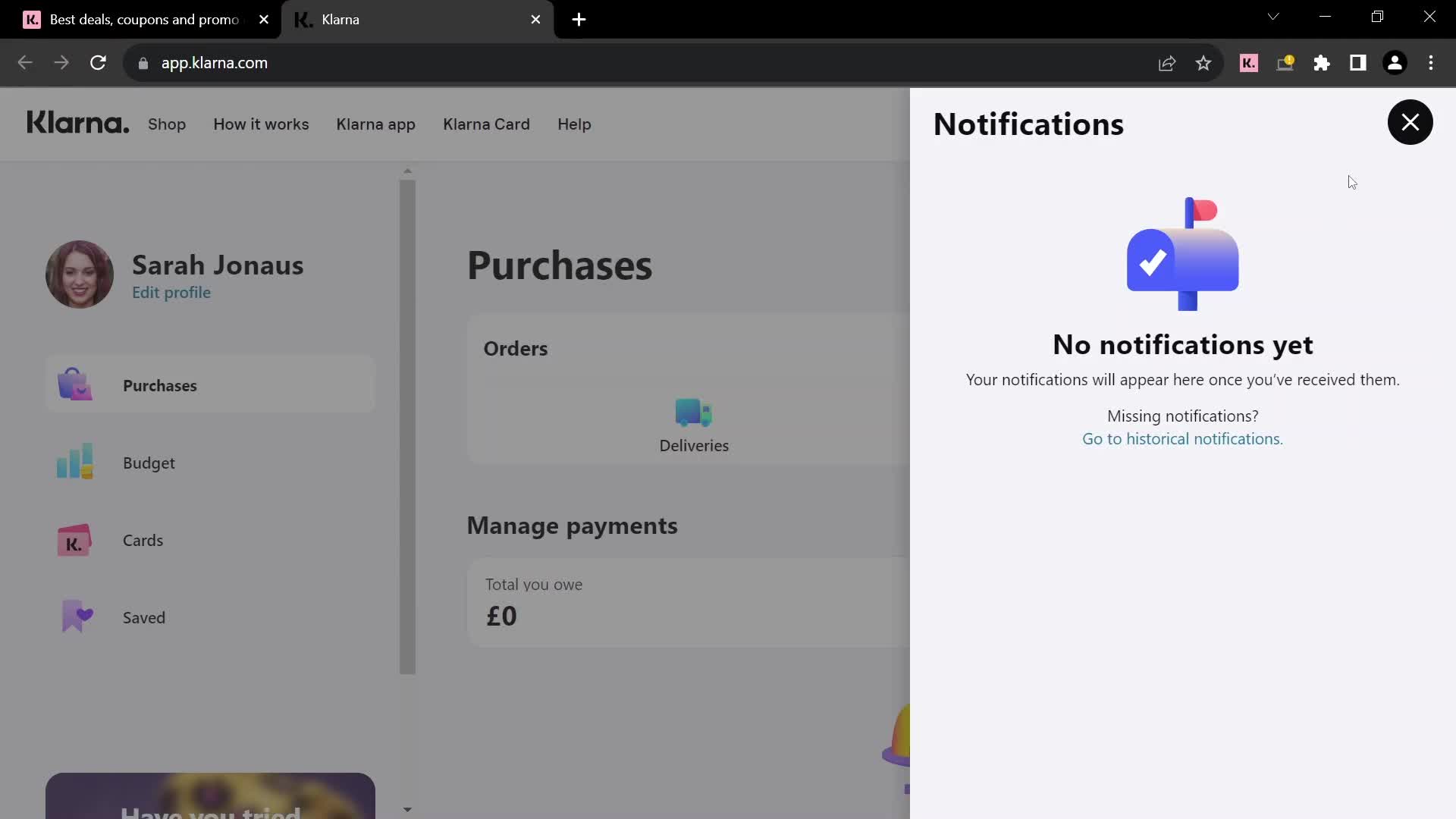The image size is (1456, 819).
Task: Open Chrome three-dot menu
Action: coord(1431,63)
